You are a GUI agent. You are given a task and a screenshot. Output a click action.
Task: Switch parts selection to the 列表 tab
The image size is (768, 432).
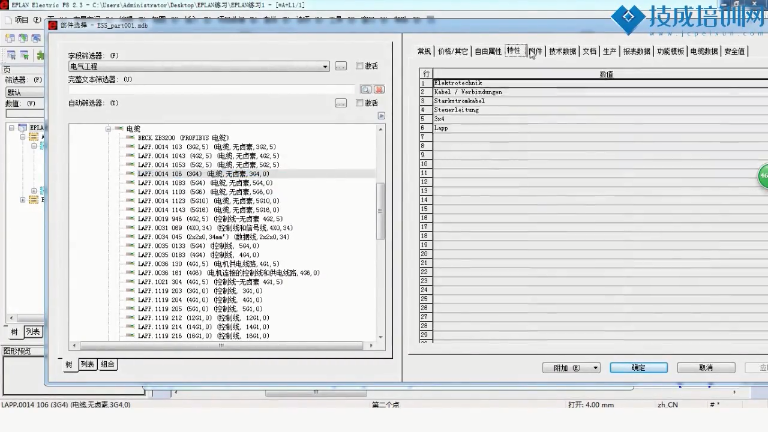88,364
